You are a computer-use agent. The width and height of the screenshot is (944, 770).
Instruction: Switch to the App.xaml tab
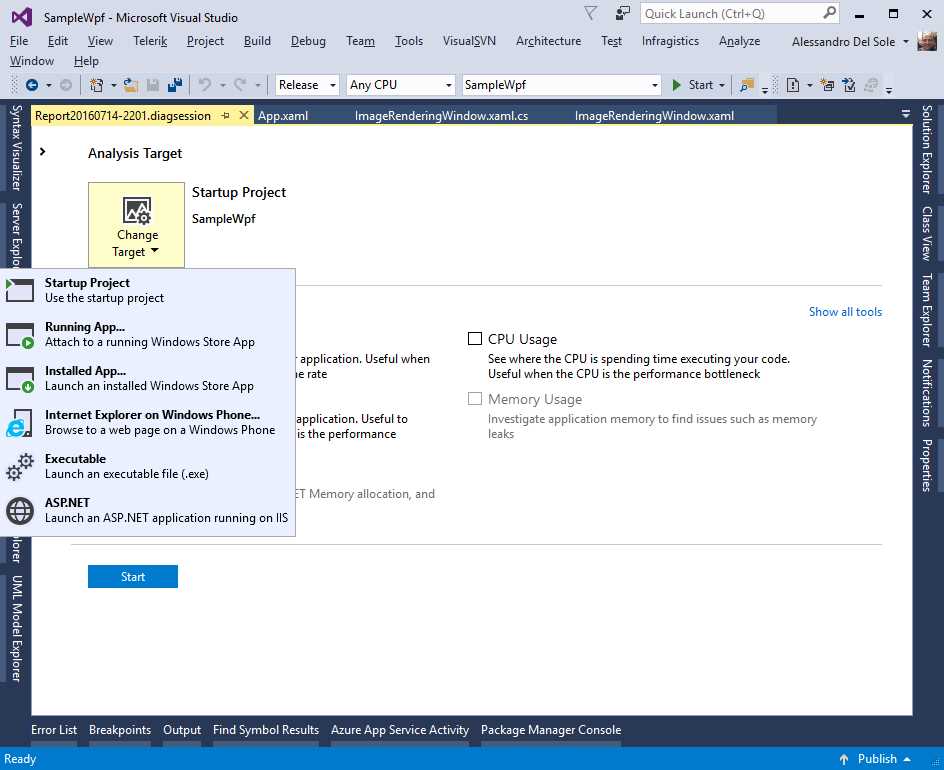click(x=283, y=116)
